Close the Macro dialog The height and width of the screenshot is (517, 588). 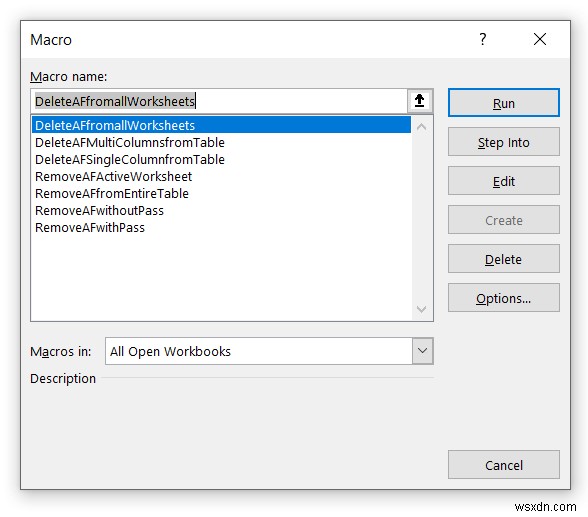point(540,39)
